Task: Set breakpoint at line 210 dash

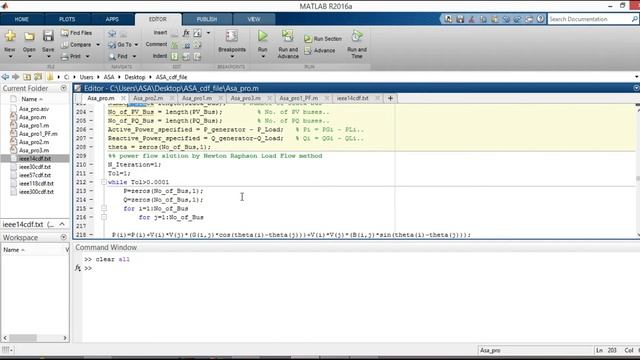Action: 91,164
